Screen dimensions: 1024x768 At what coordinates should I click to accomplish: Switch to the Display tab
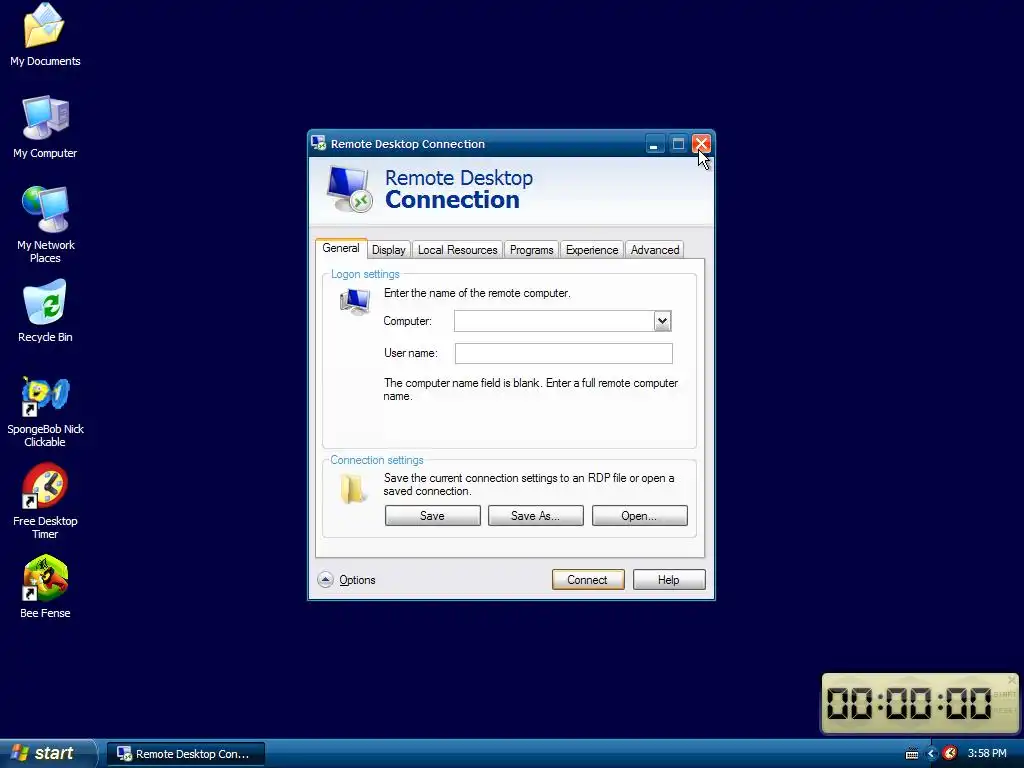389,249
